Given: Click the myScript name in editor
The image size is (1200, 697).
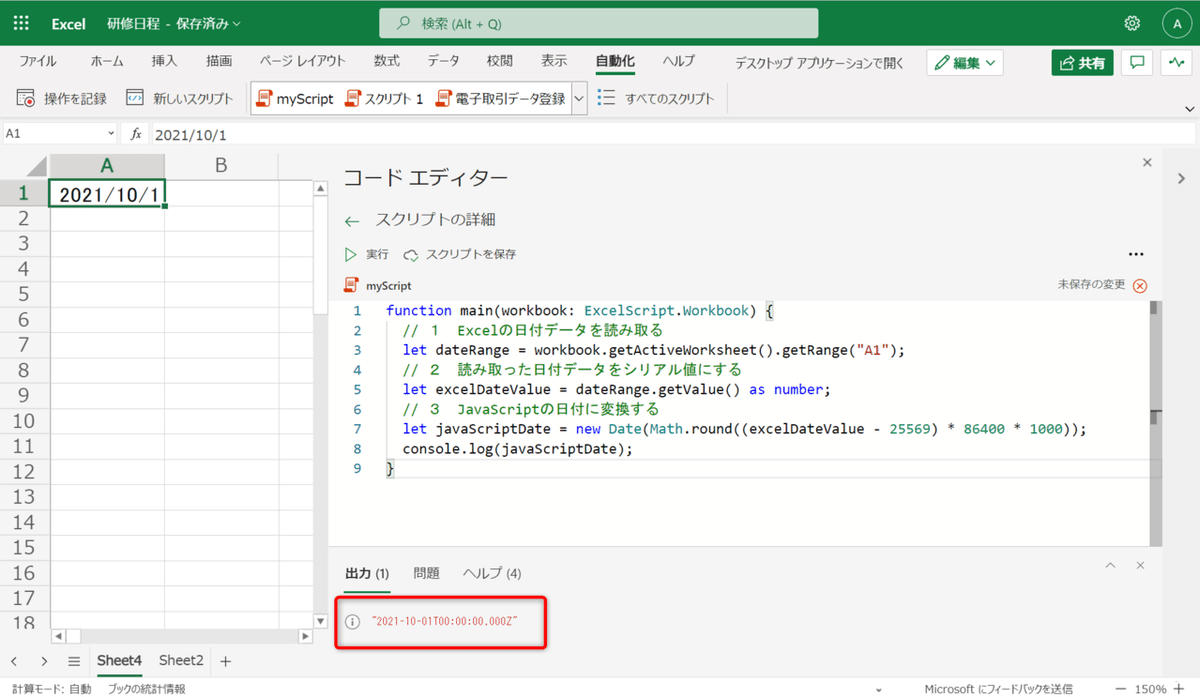Looking at the screenshot, I should click(x=388, y=285).
